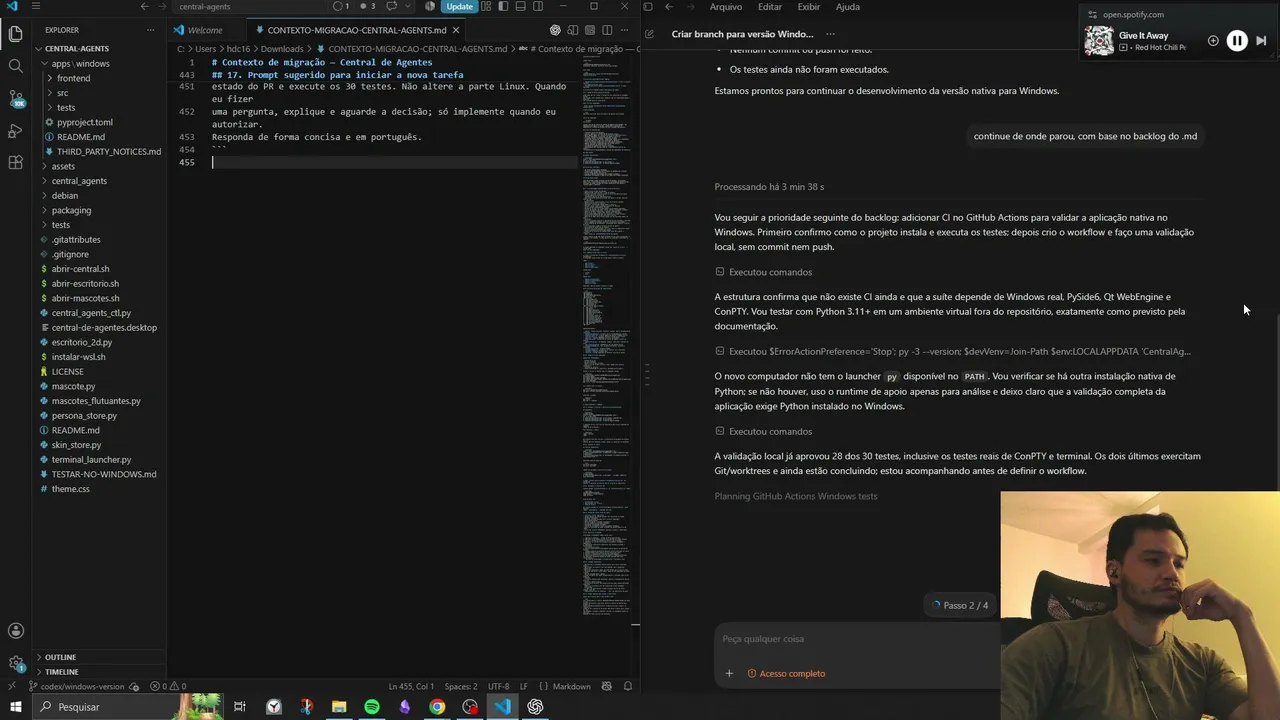Open the new chat compose icon in Codex
Screen dimensions: 1280x720
tap(649, 34)
